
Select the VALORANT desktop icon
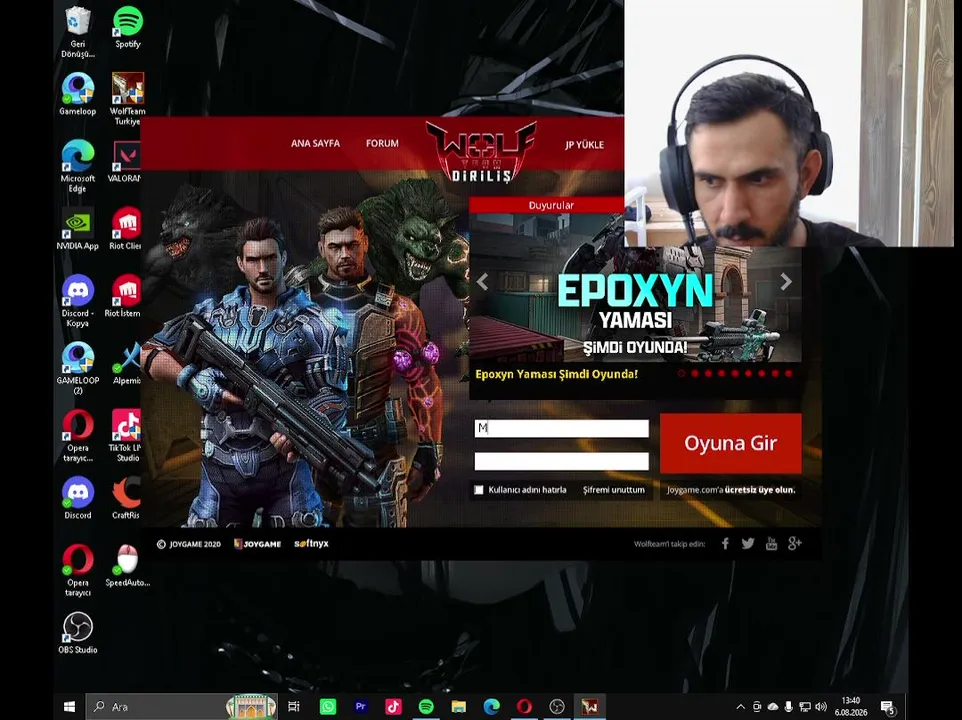(126, 162)
